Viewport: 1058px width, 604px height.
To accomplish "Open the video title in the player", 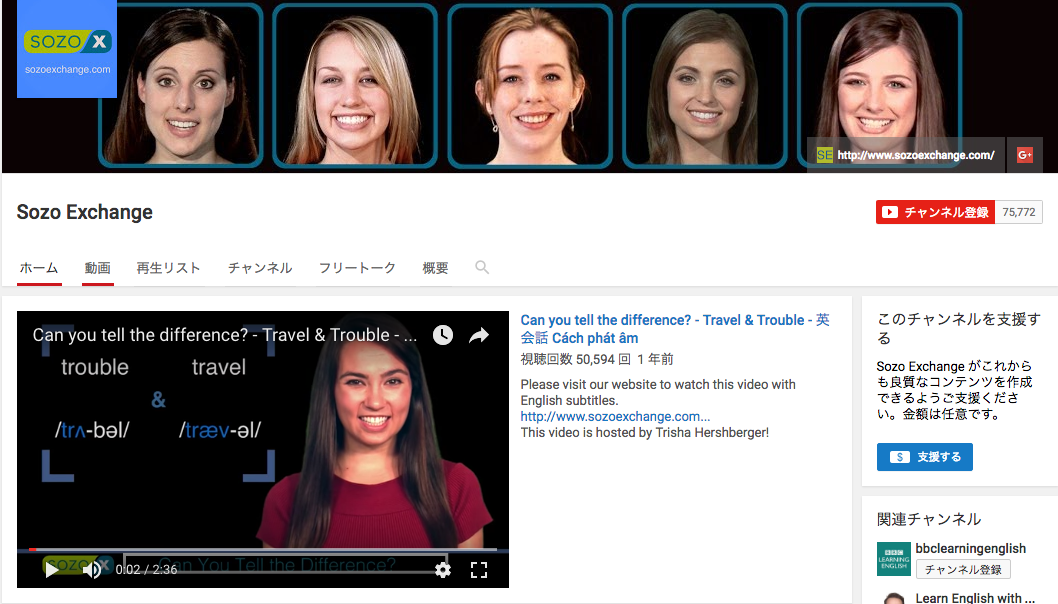I will [x=225, y=335].
